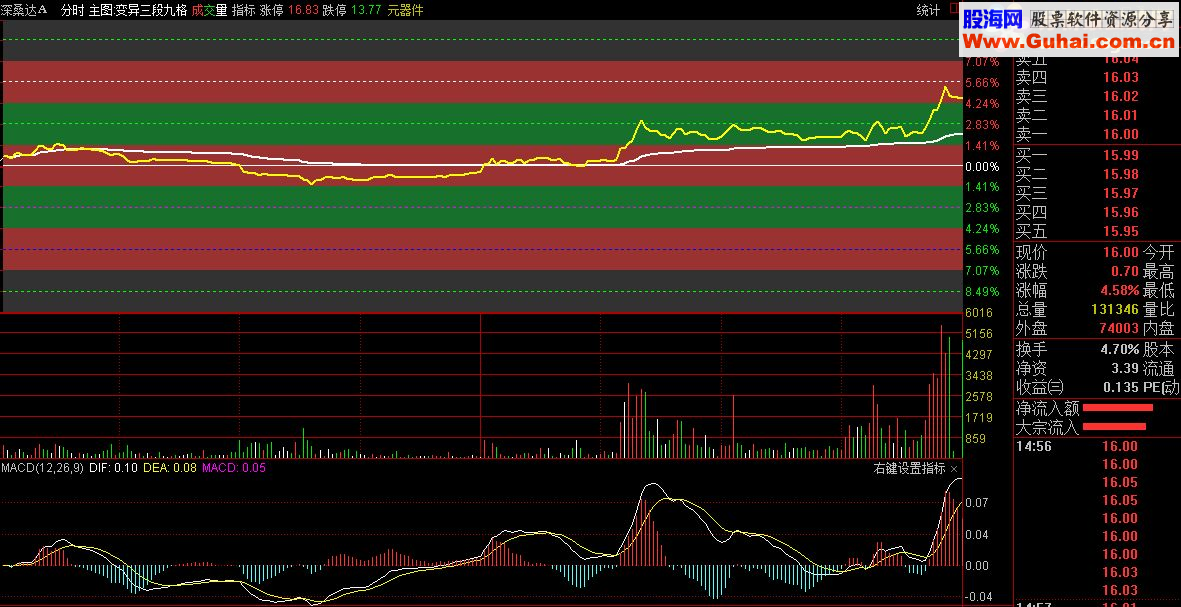Select the MACD(12,26,9) indicator label

point(42,468)
